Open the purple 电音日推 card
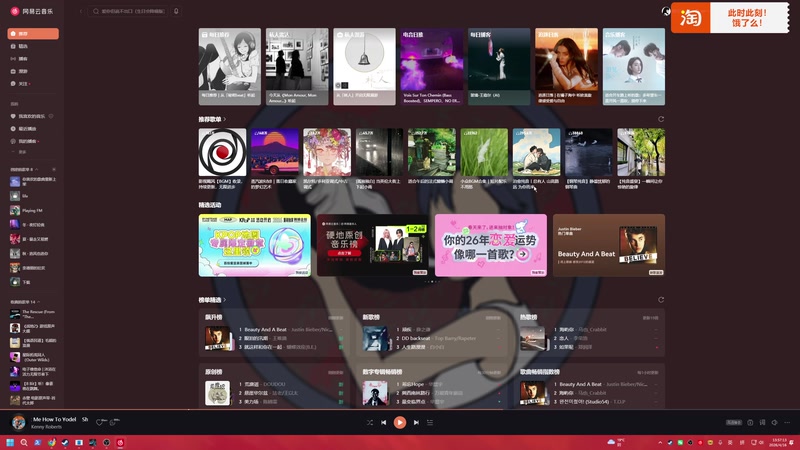 click(432, 66)
